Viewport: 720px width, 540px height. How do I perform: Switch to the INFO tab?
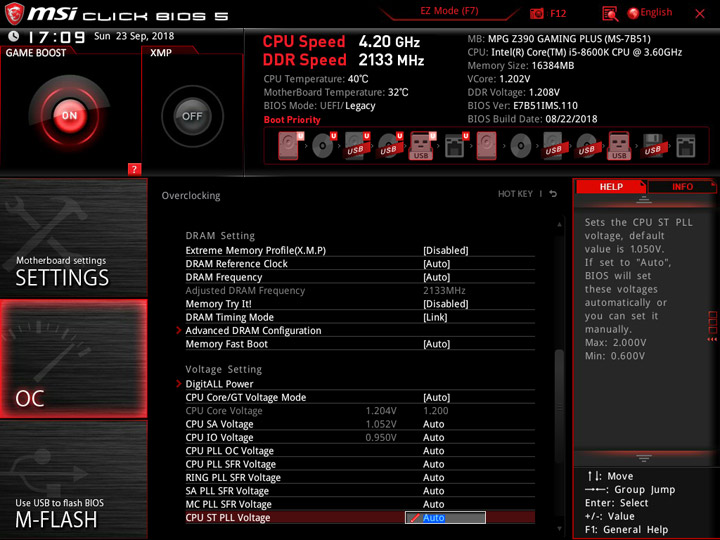click(682, 186)
